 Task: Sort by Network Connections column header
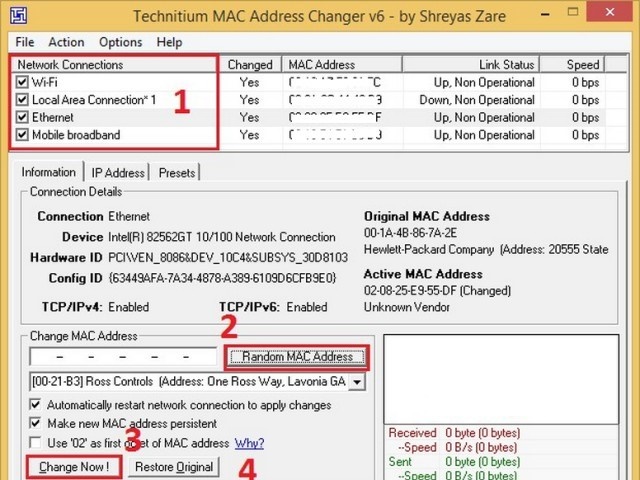point(115,64)
